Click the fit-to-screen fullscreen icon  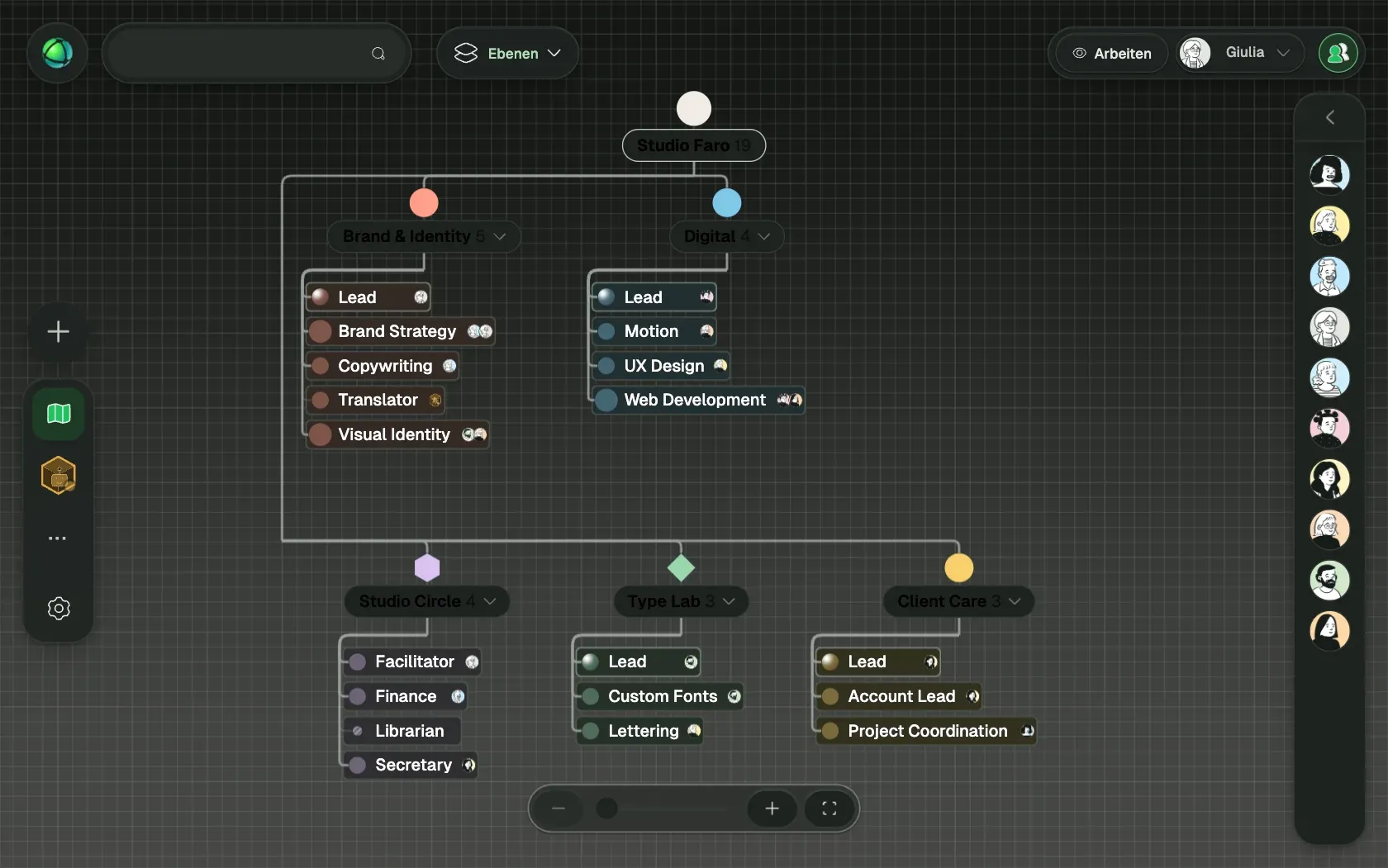tap(829, 809)
